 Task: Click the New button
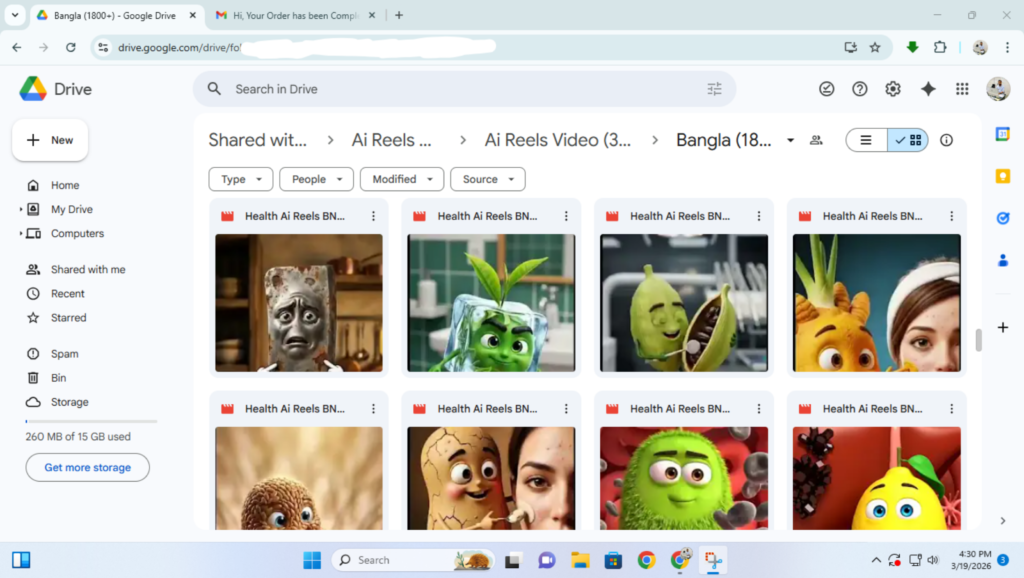(x=50, y=140)
